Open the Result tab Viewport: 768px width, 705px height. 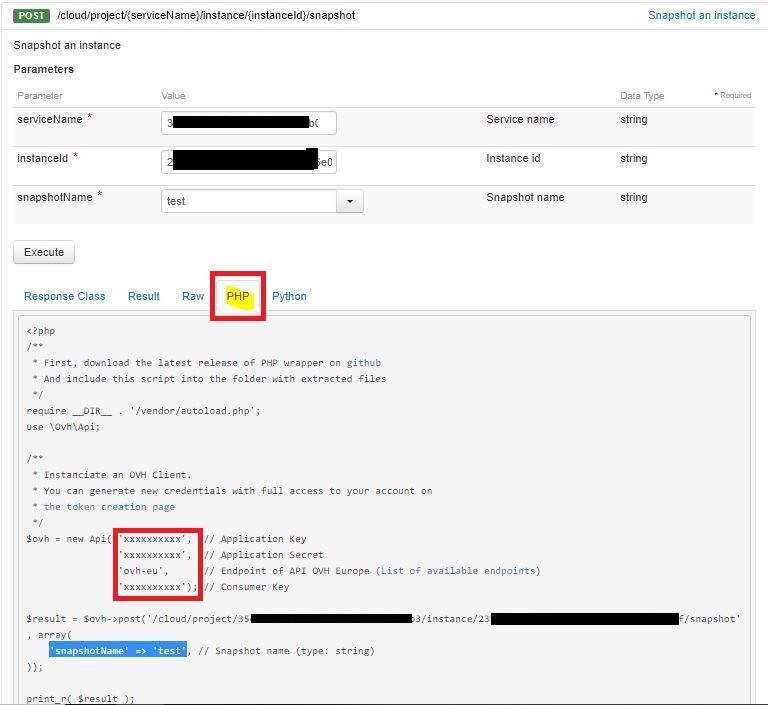144,296
